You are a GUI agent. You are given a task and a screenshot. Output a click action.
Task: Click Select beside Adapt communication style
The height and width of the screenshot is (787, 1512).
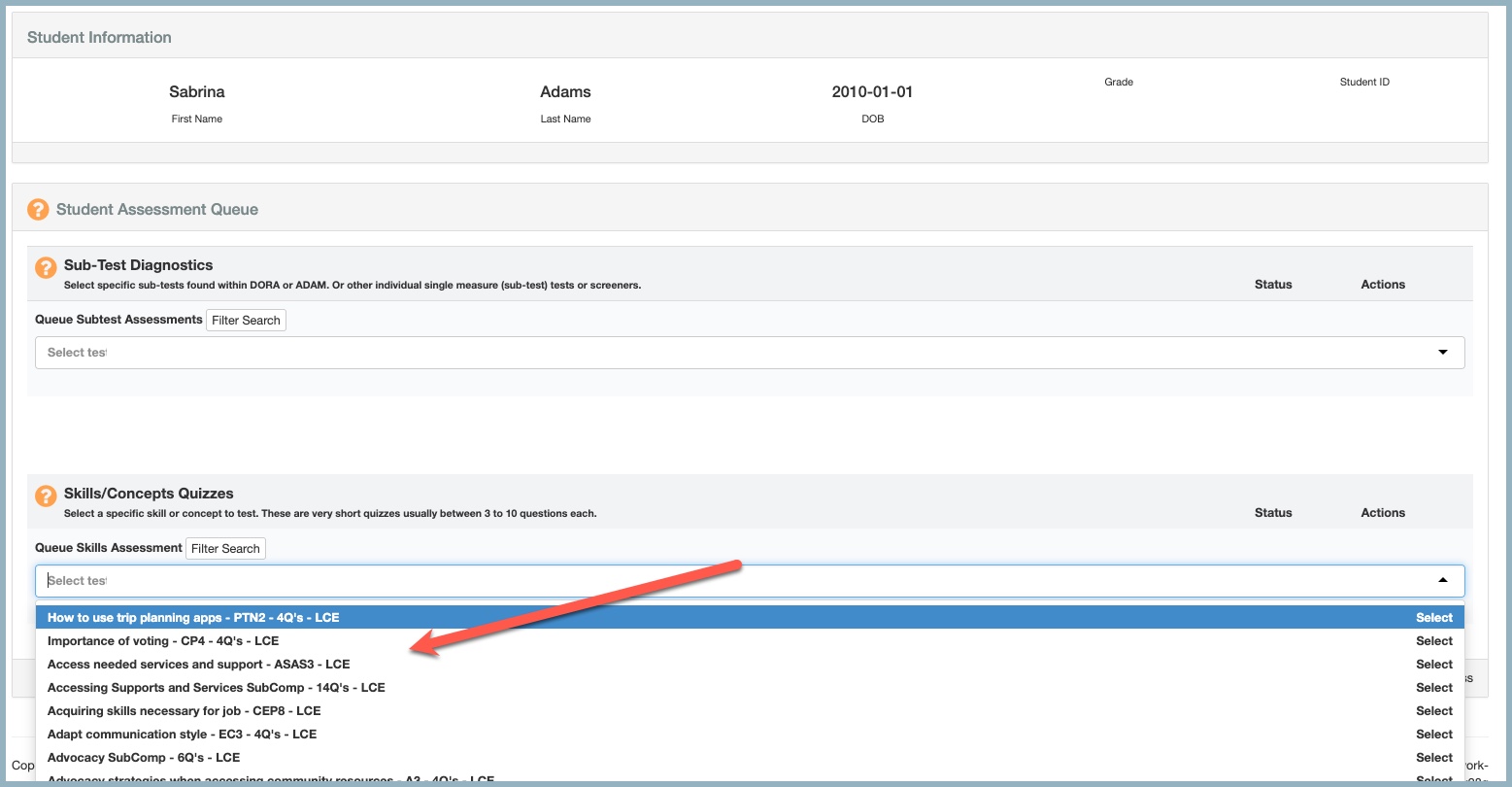pos(1433,735)
